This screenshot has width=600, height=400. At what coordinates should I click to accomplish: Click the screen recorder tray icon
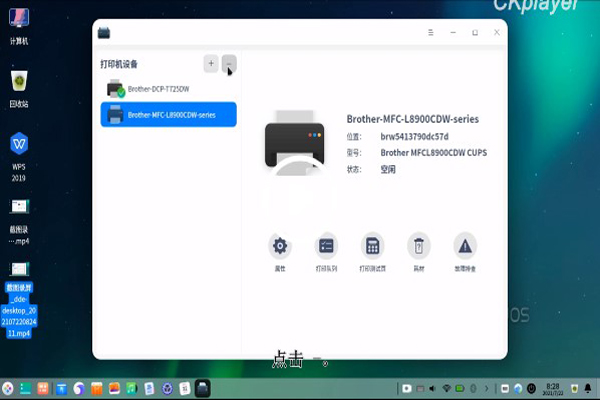pos(407,389)
